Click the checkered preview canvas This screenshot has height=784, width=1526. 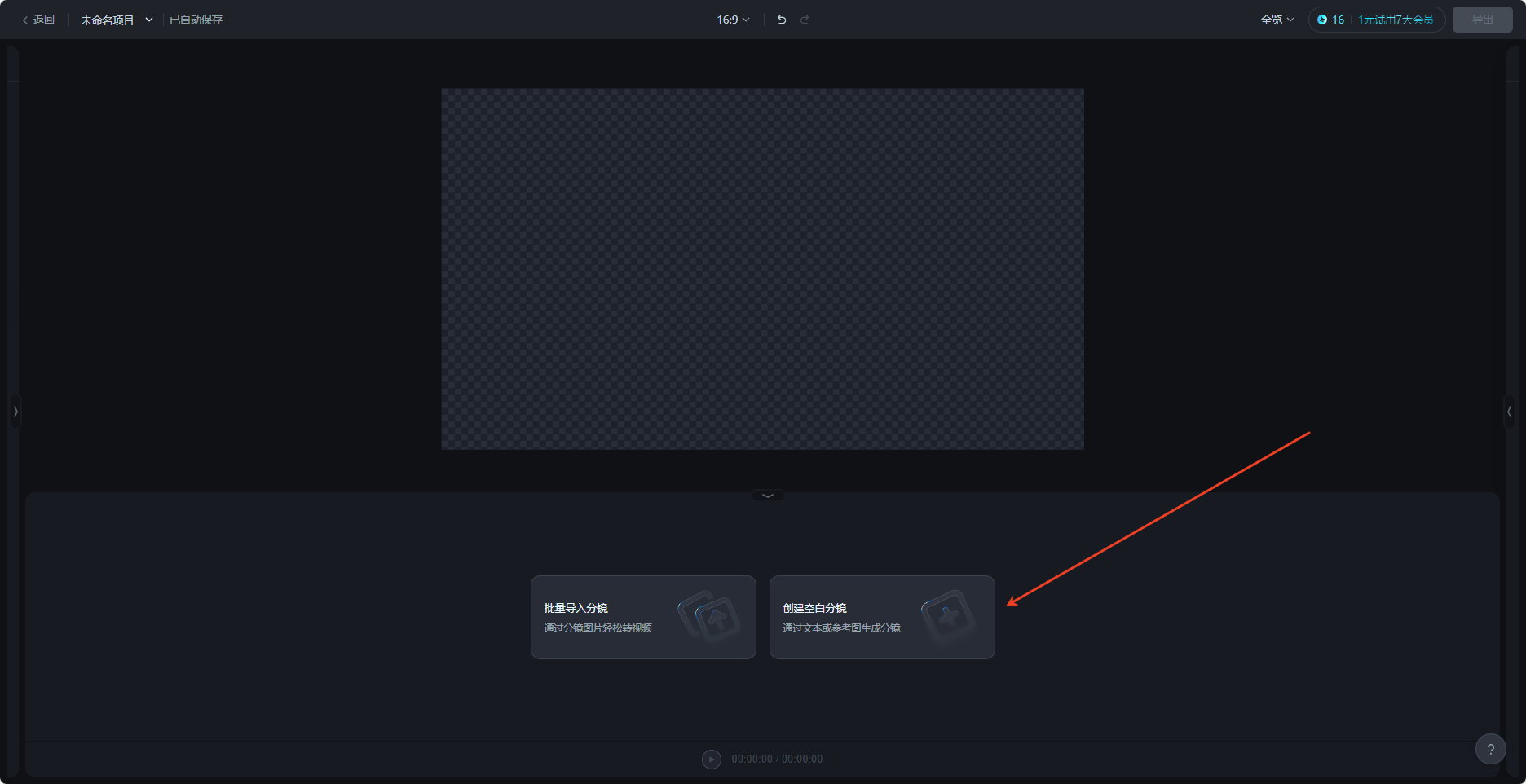tap(762, 268)
